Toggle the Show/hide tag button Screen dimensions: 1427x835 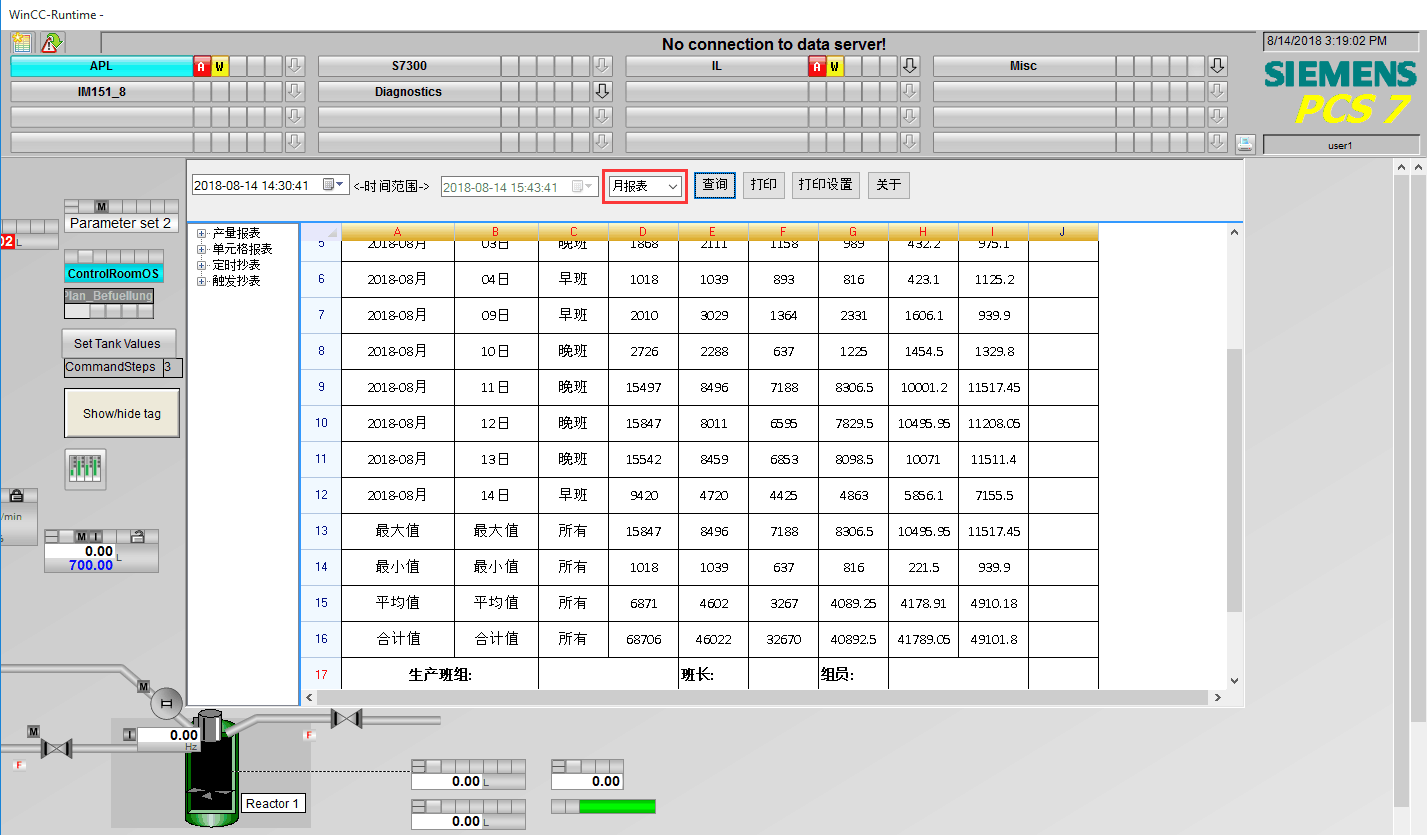click(x=121, y=413)
